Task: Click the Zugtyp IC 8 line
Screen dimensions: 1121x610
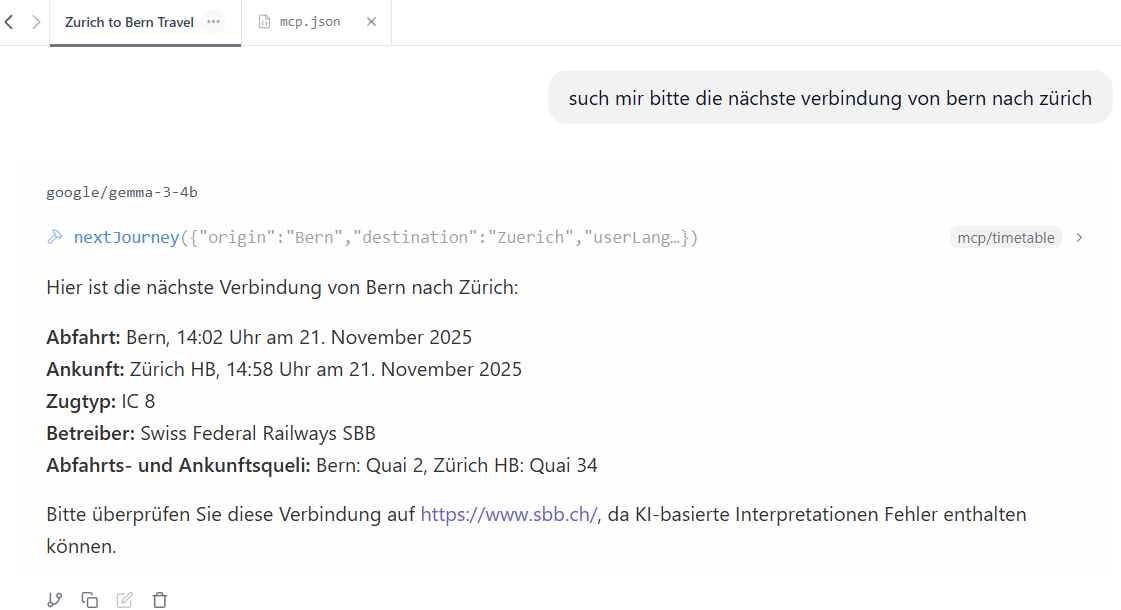Action: [x=101, y=401]
